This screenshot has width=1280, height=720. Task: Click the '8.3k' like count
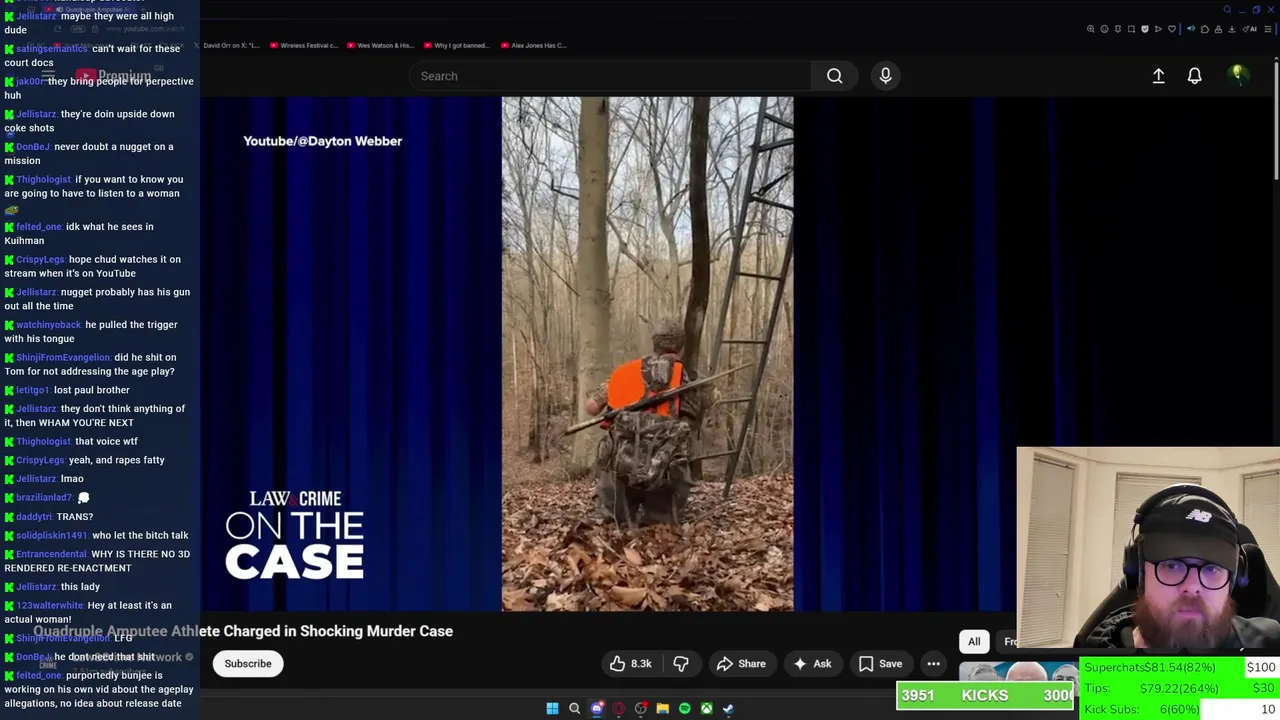[641, 664]
